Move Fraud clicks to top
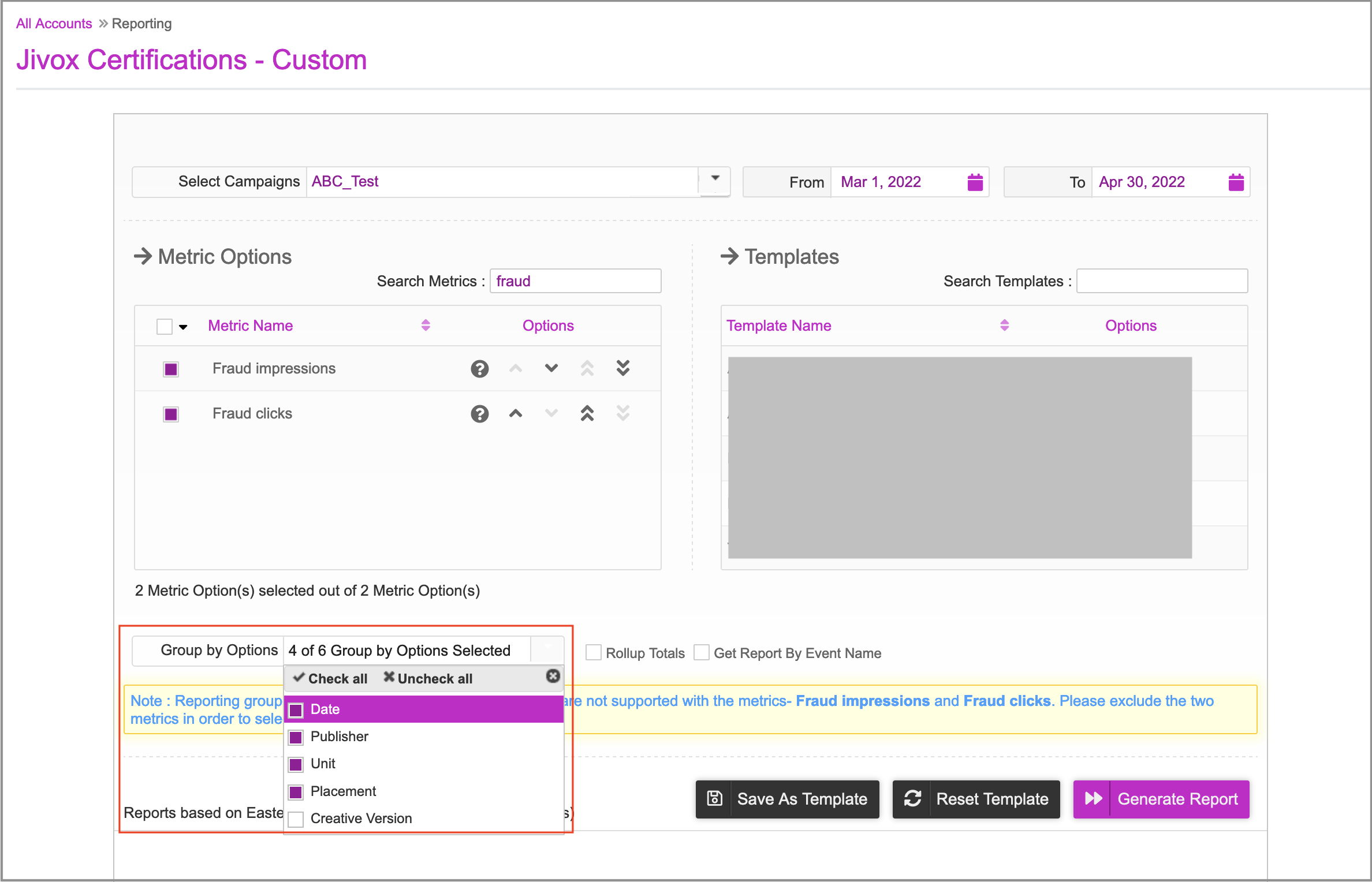 pyautogui.click(x=587, y=413)
